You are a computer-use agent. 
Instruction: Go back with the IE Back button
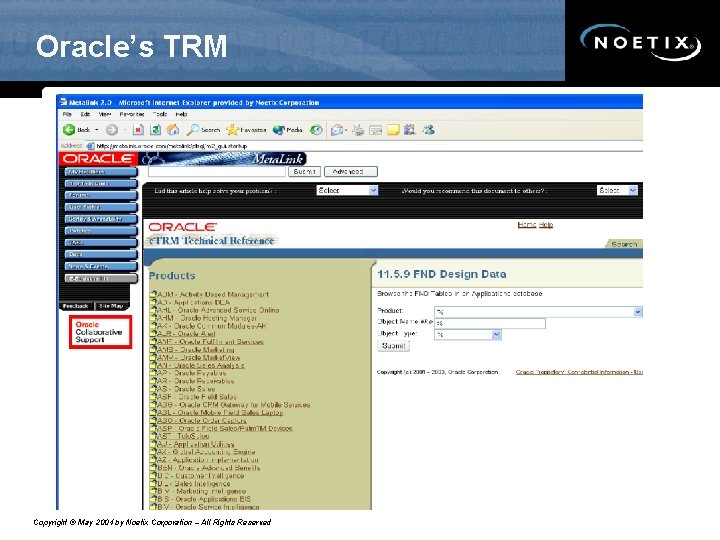(x=76, y=130)
